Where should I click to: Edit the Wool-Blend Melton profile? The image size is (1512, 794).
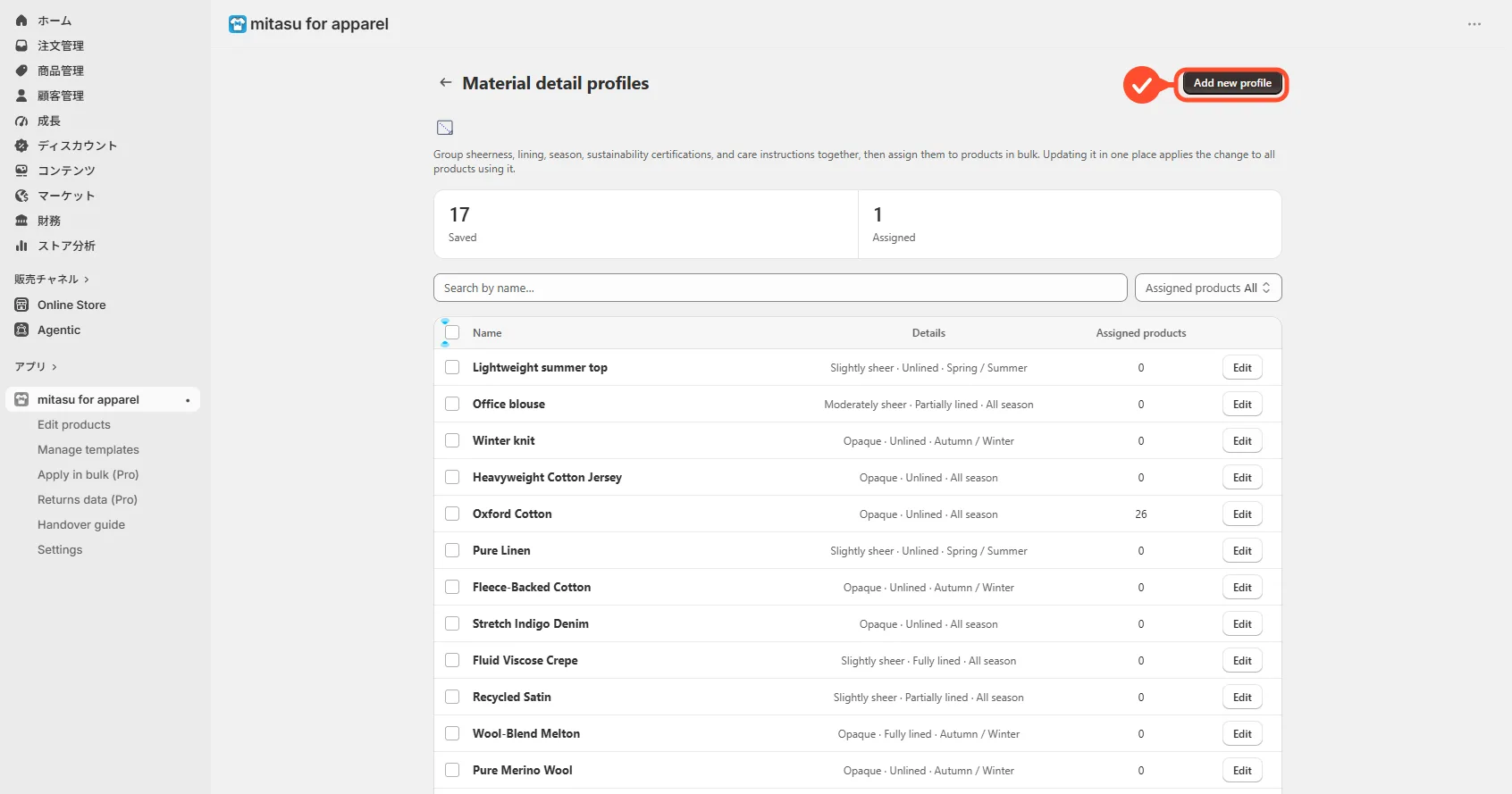click(x=1242, y=733)
